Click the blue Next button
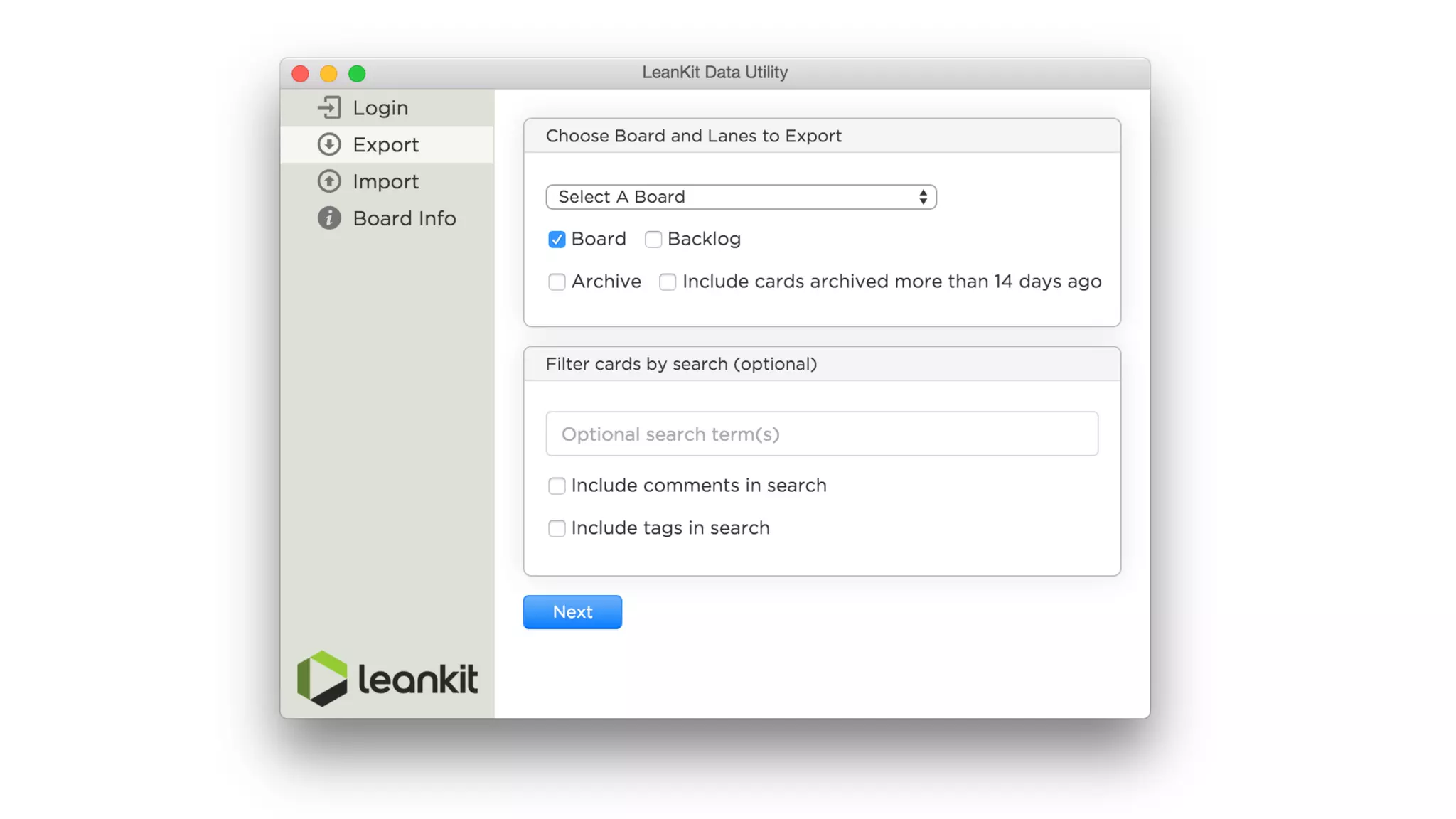 (x=572, y=612)
